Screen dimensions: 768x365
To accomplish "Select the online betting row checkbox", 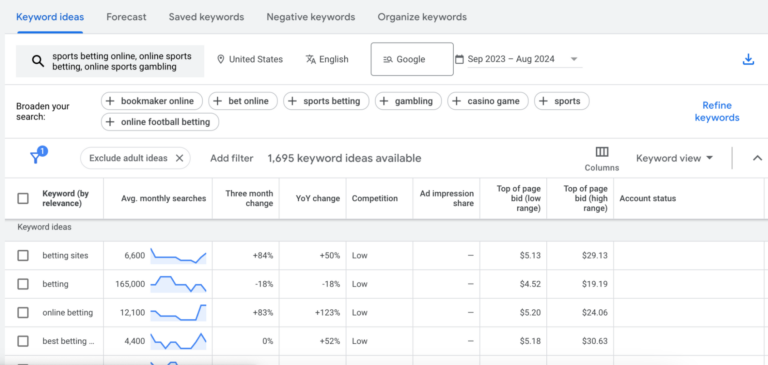I will pyautogui.click(x=23, y=313).
